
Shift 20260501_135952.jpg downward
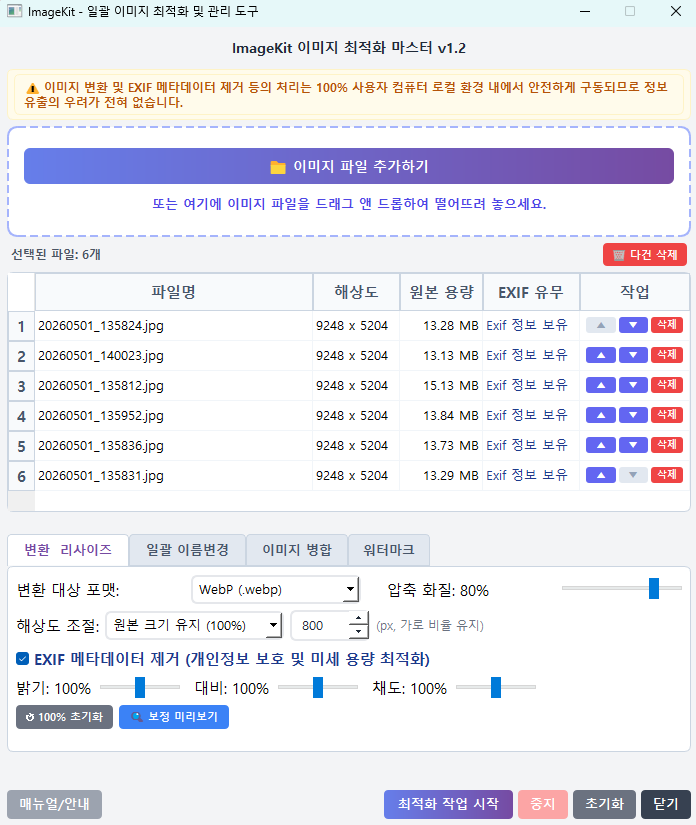[633, 415]
